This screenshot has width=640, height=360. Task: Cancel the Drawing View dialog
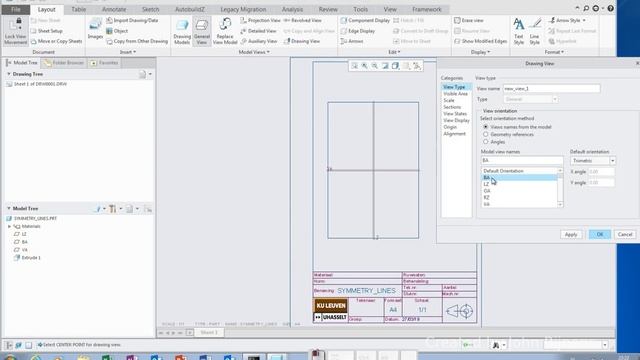625,235
